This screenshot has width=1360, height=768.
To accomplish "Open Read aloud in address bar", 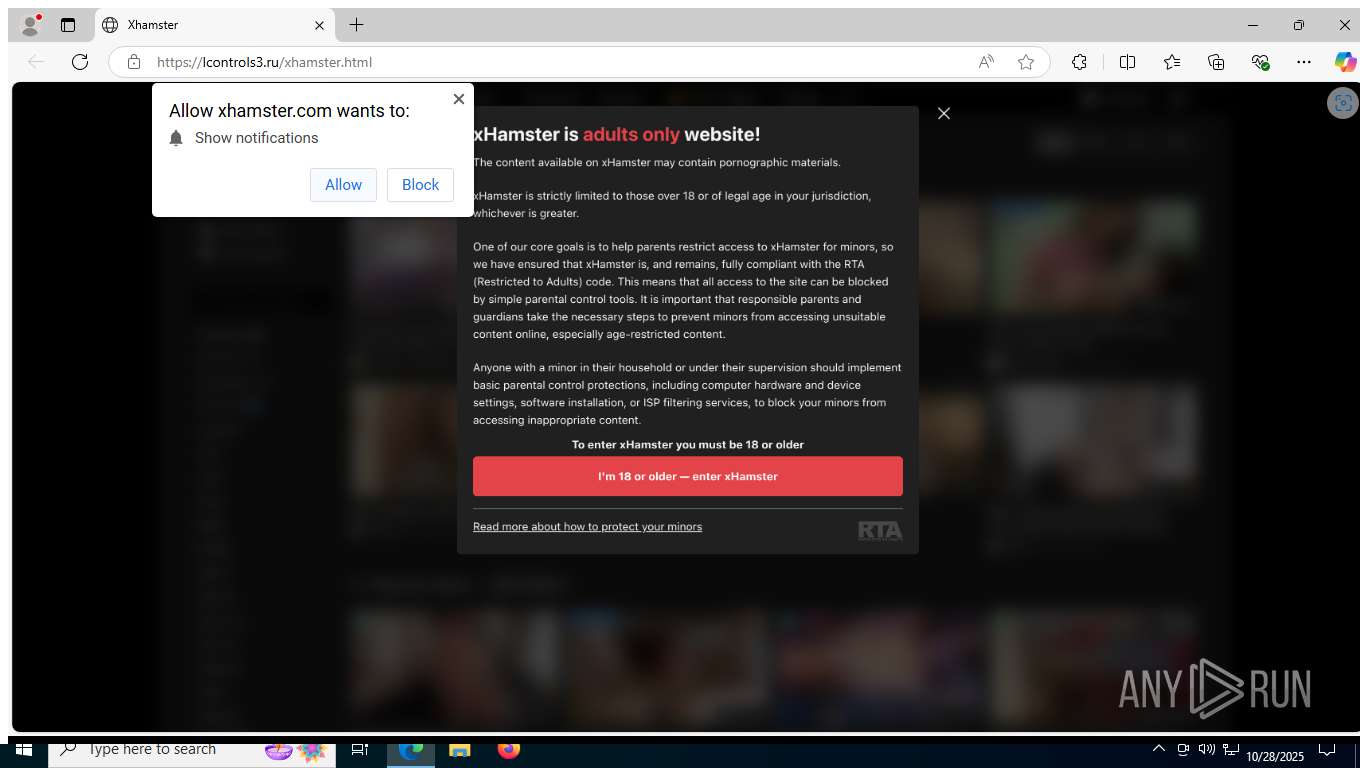I will 986,62.
